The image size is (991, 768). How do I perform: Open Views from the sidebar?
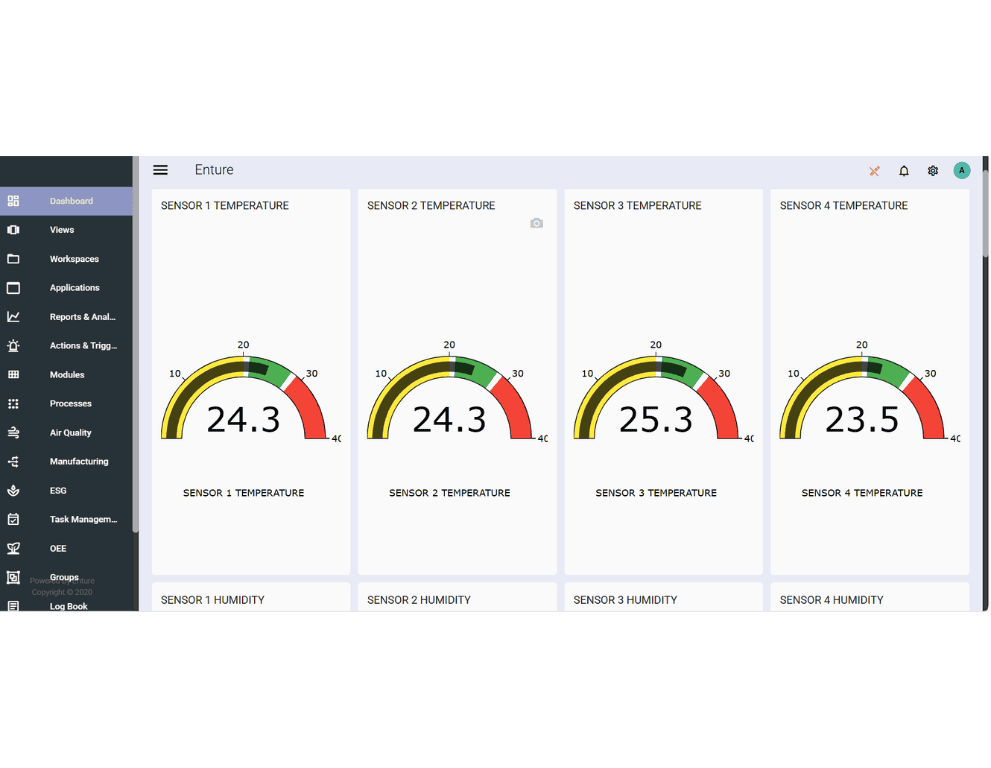tap(62, 230)
